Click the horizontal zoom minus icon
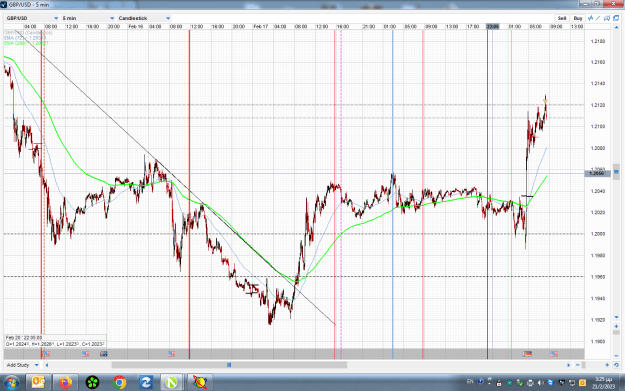Viewport: 625px width, 391px height. pos(578,365)
